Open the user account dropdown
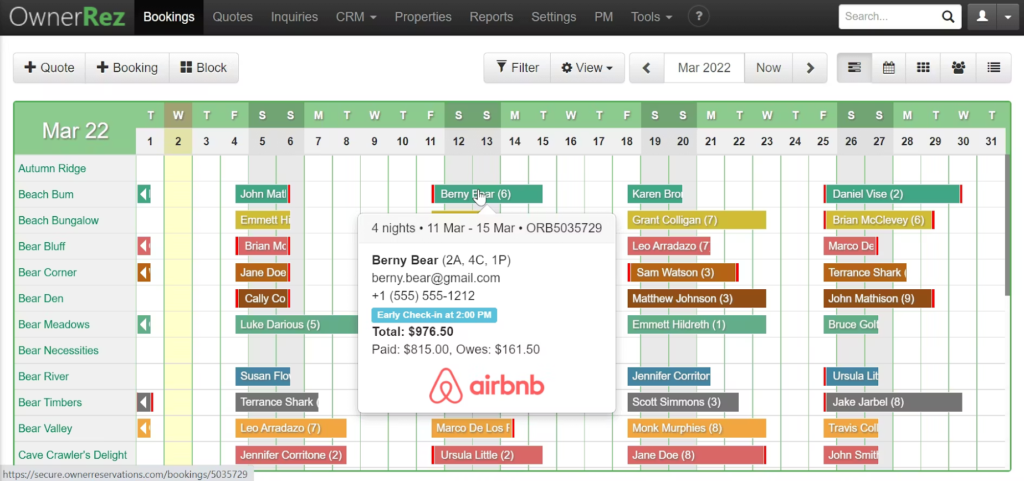This screenshot has height=481, width=1024. 992,17
